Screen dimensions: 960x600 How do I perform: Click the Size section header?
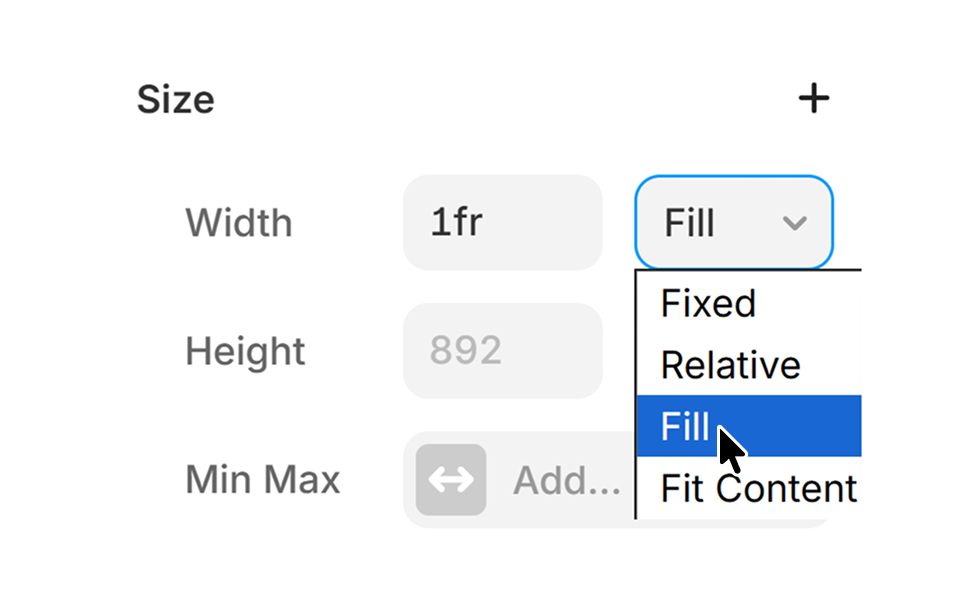tap(175, 98)
